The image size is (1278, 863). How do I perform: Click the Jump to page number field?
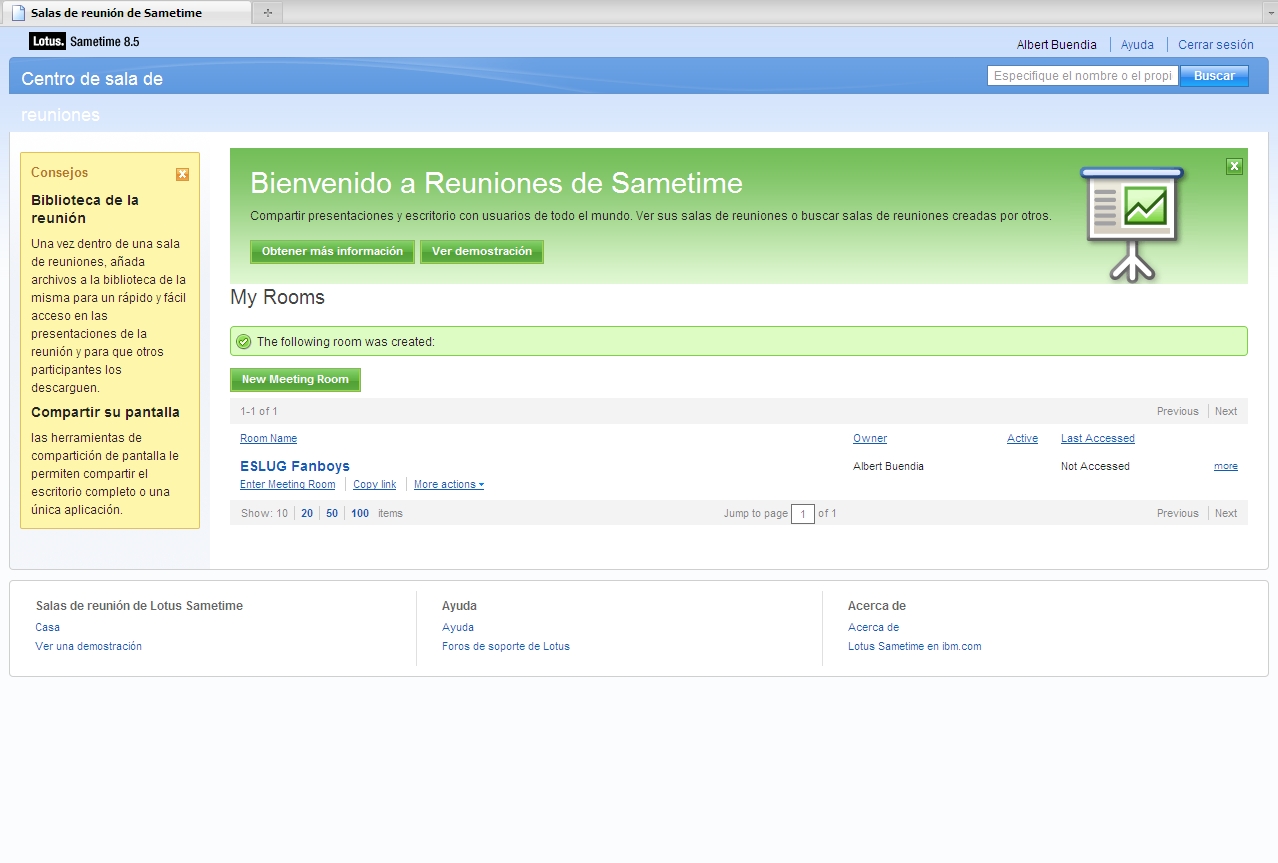tap(803, 514)
